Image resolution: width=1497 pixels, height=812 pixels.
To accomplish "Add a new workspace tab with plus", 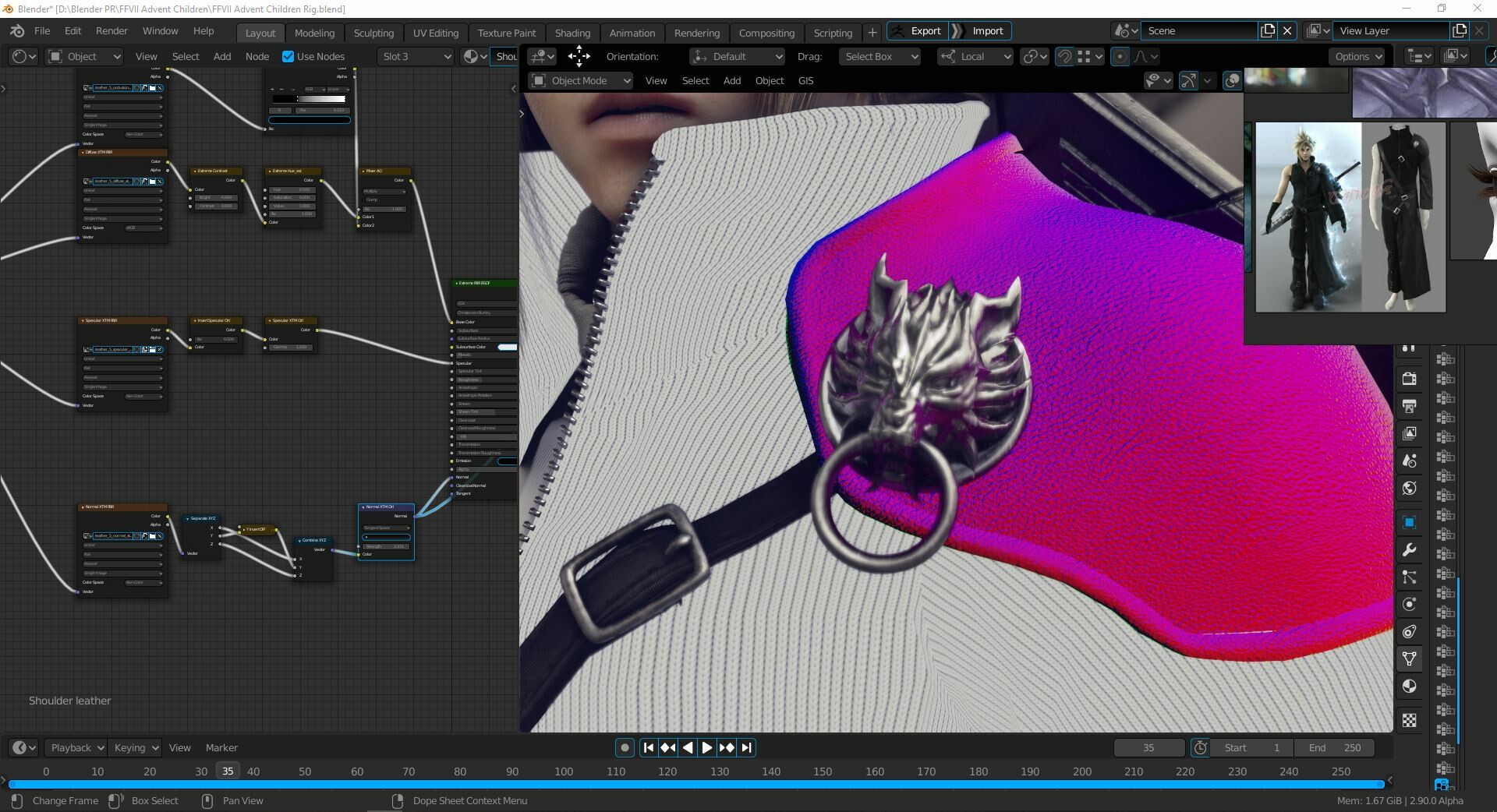I will (x=872, y=33).
